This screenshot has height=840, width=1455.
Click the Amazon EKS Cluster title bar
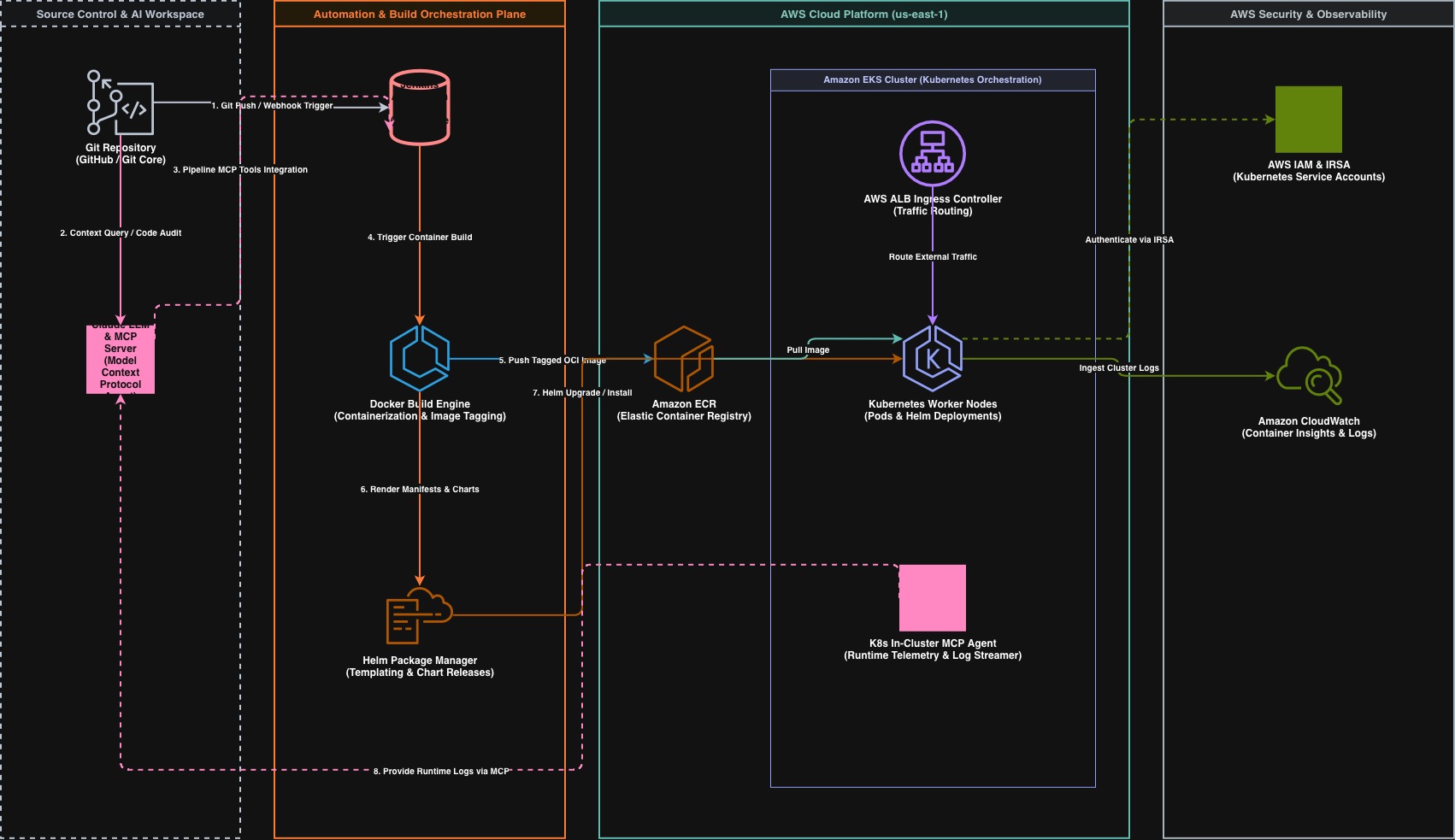pyautogui.click(x=933, y=79)
